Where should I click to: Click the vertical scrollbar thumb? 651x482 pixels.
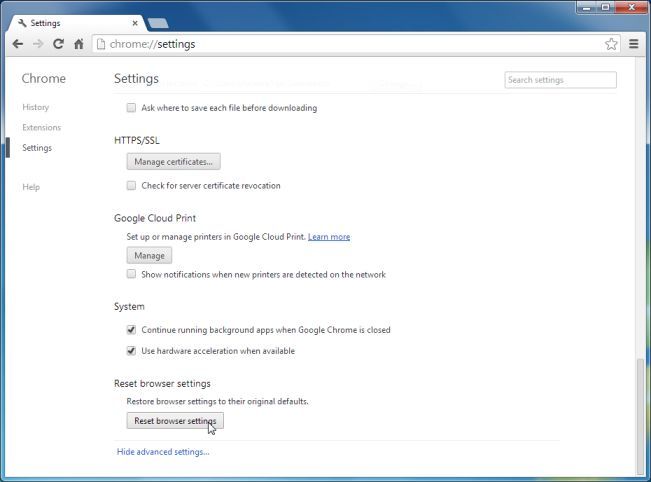tap(640, 416)
